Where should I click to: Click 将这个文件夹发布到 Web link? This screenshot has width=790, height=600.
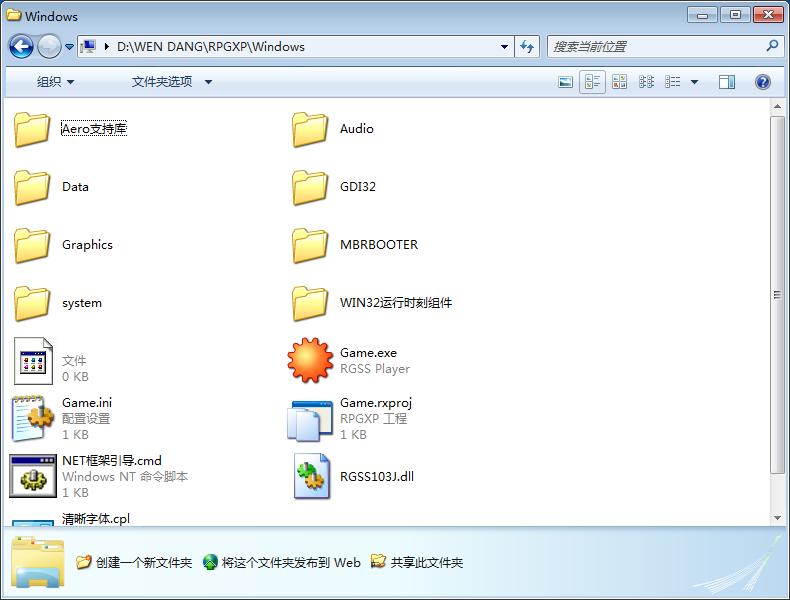tap(282, 562)
